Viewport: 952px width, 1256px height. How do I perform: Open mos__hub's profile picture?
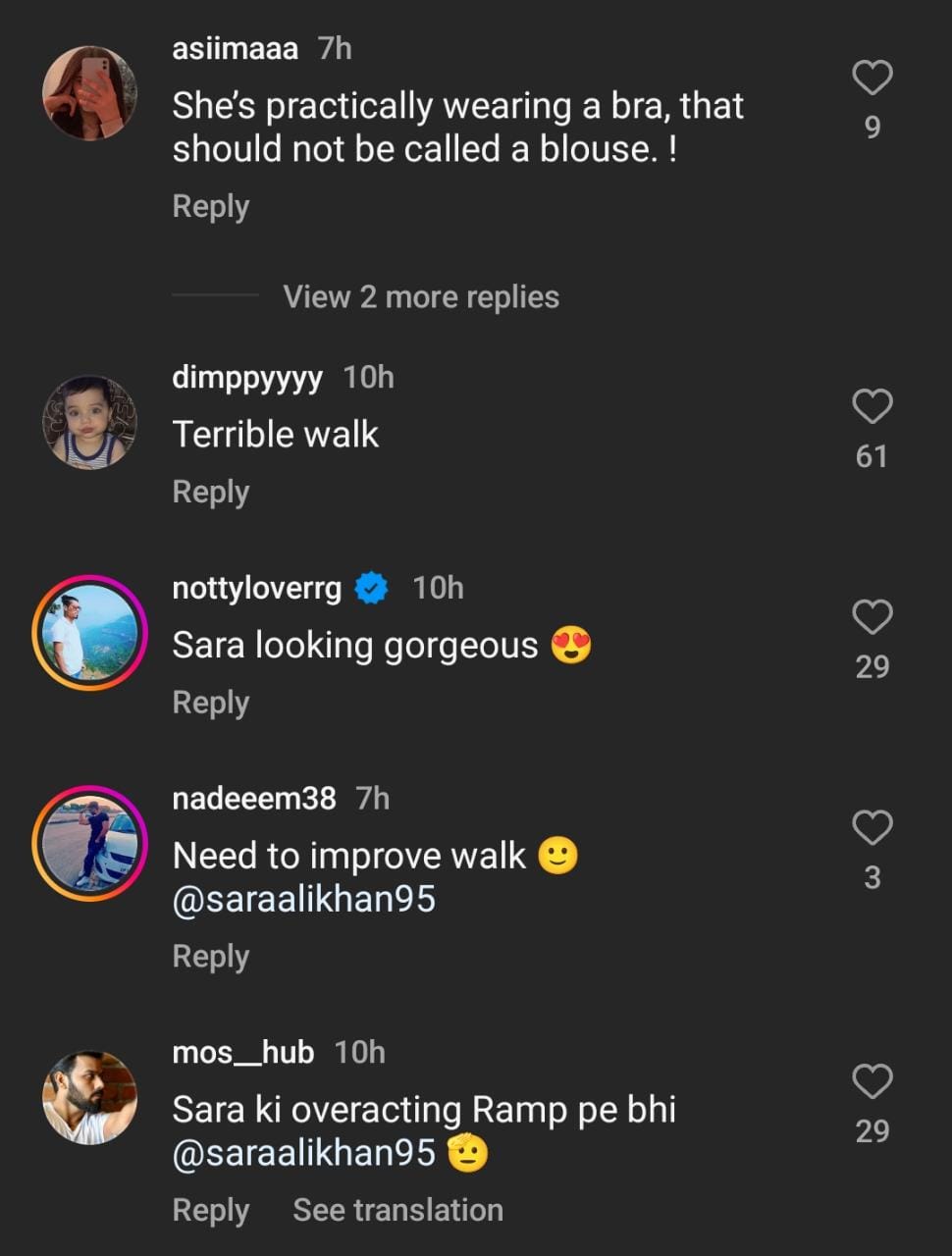(89, 1097)
